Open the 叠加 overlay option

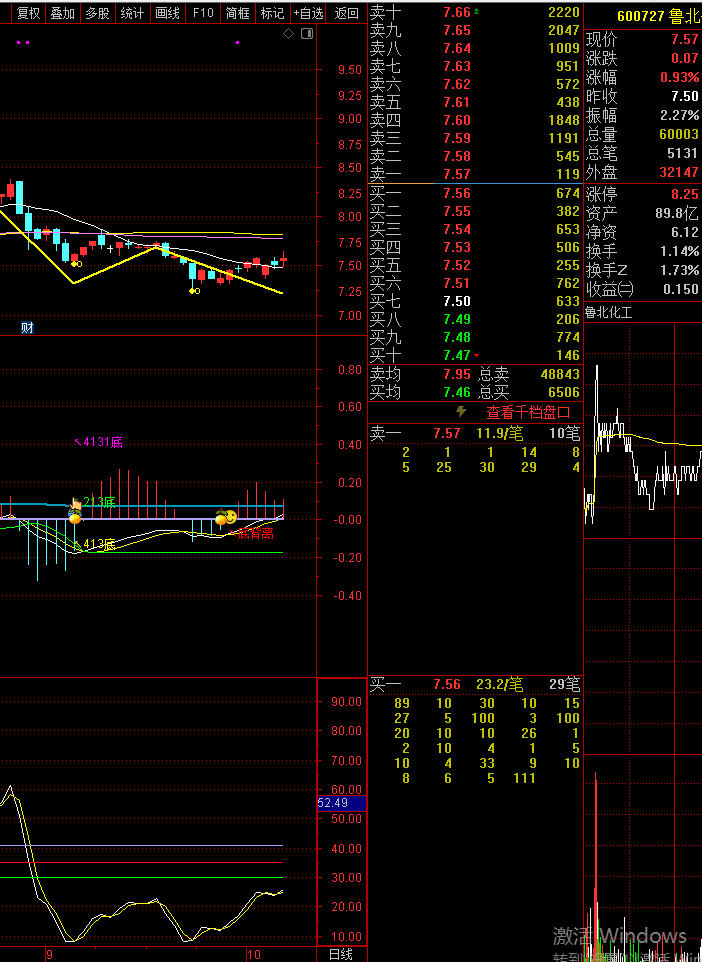[x=62, y=13]
